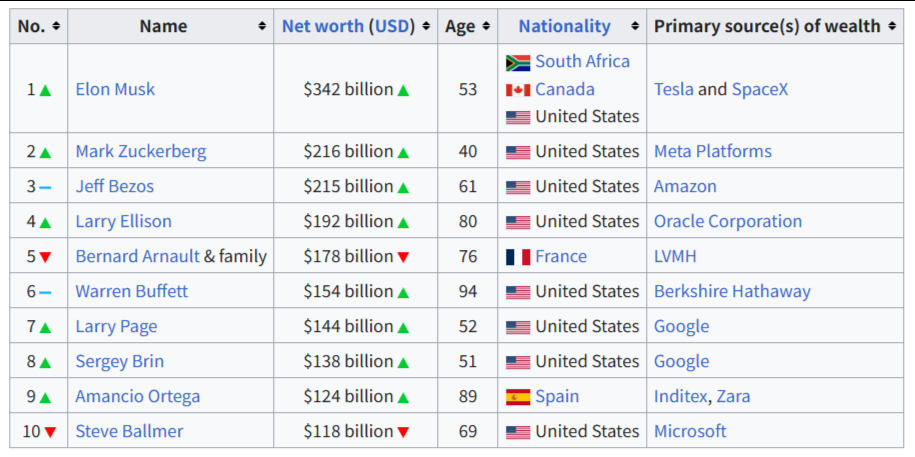Viewport: 915px width, 457px height.
Task: Sort table by the Name column arrows
Action: click(x=262, y=26)
